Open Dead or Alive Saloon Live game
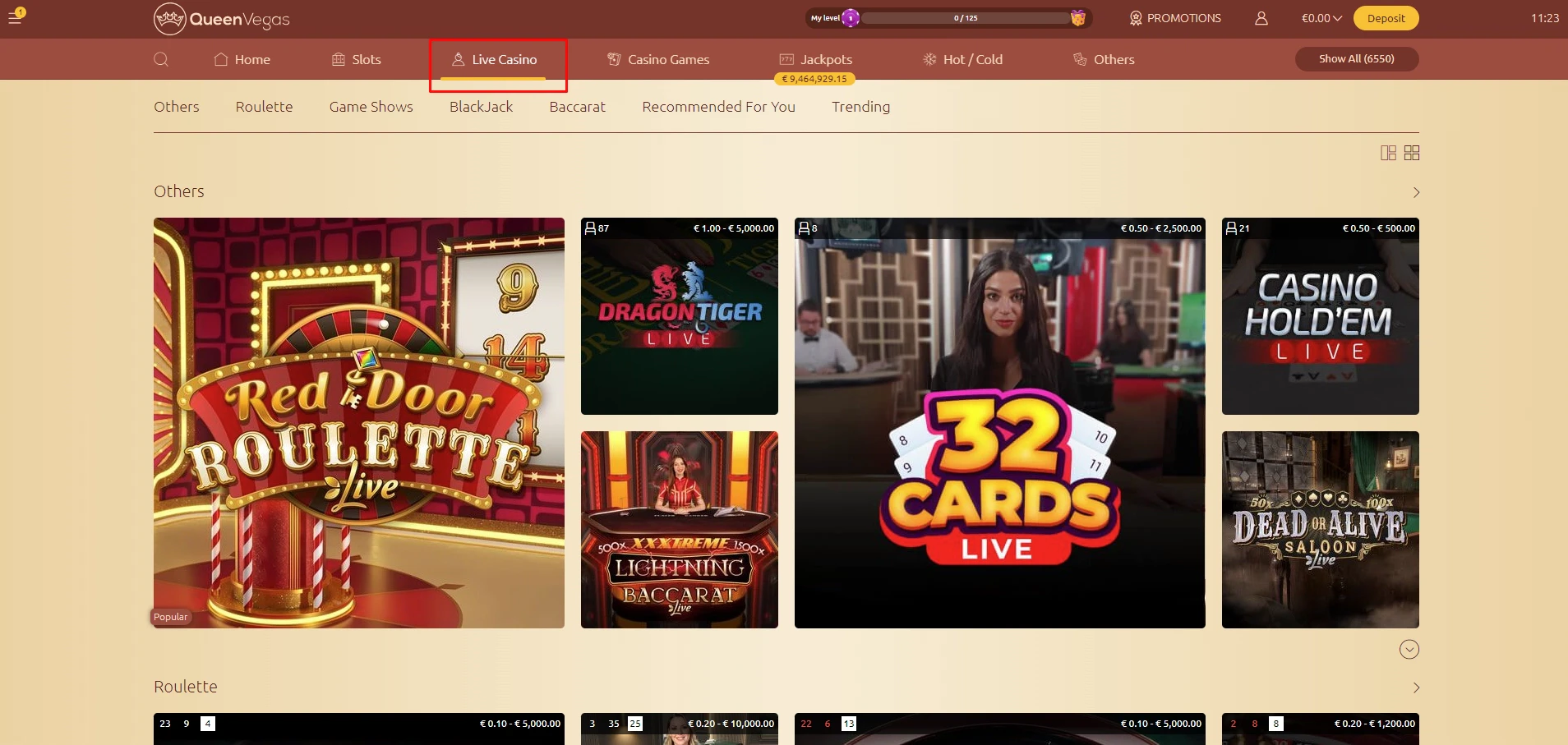 tap(1321, 530)
